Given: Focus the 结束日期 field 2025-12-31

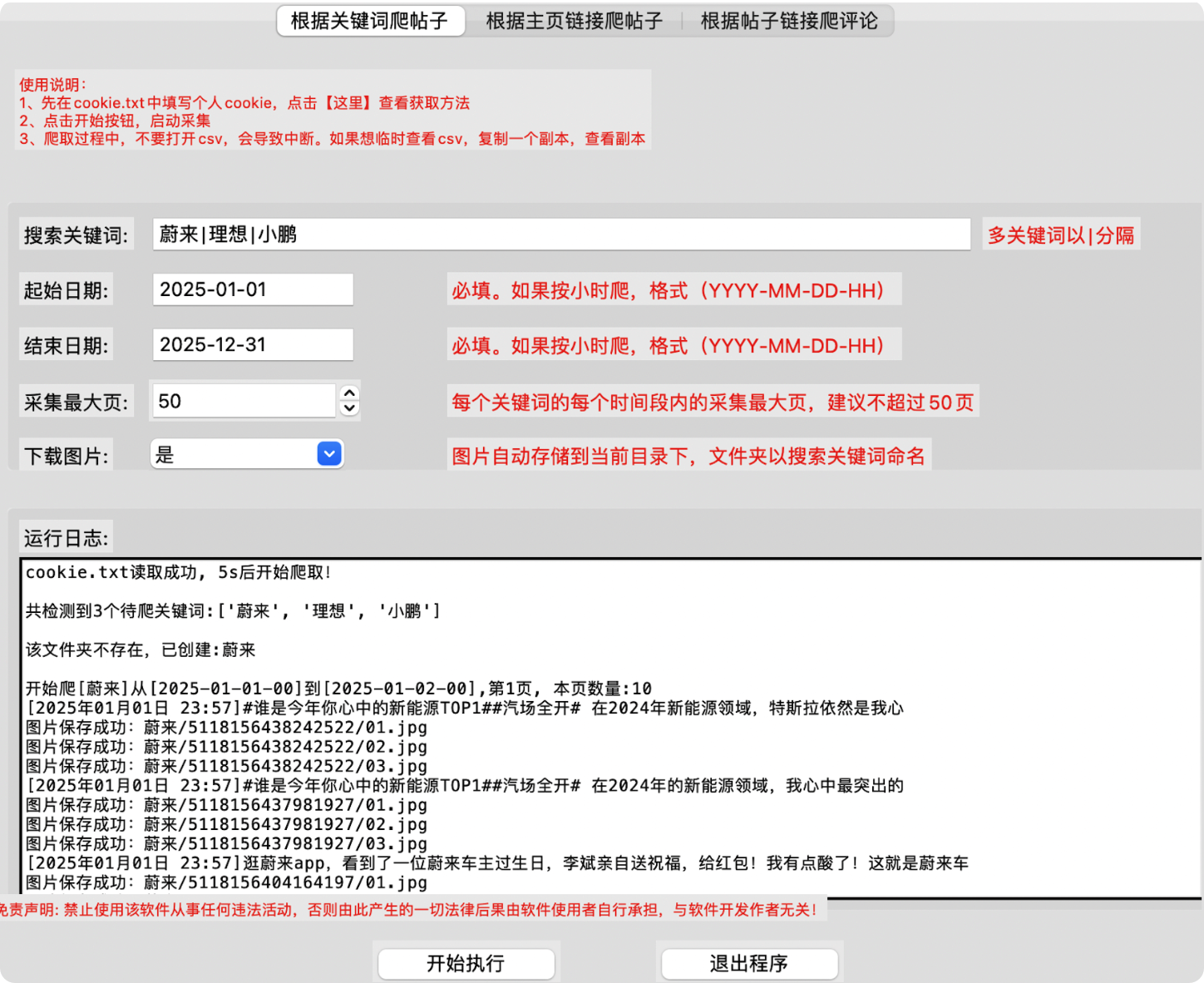Looking at the screenshot, I should point(253,344).
